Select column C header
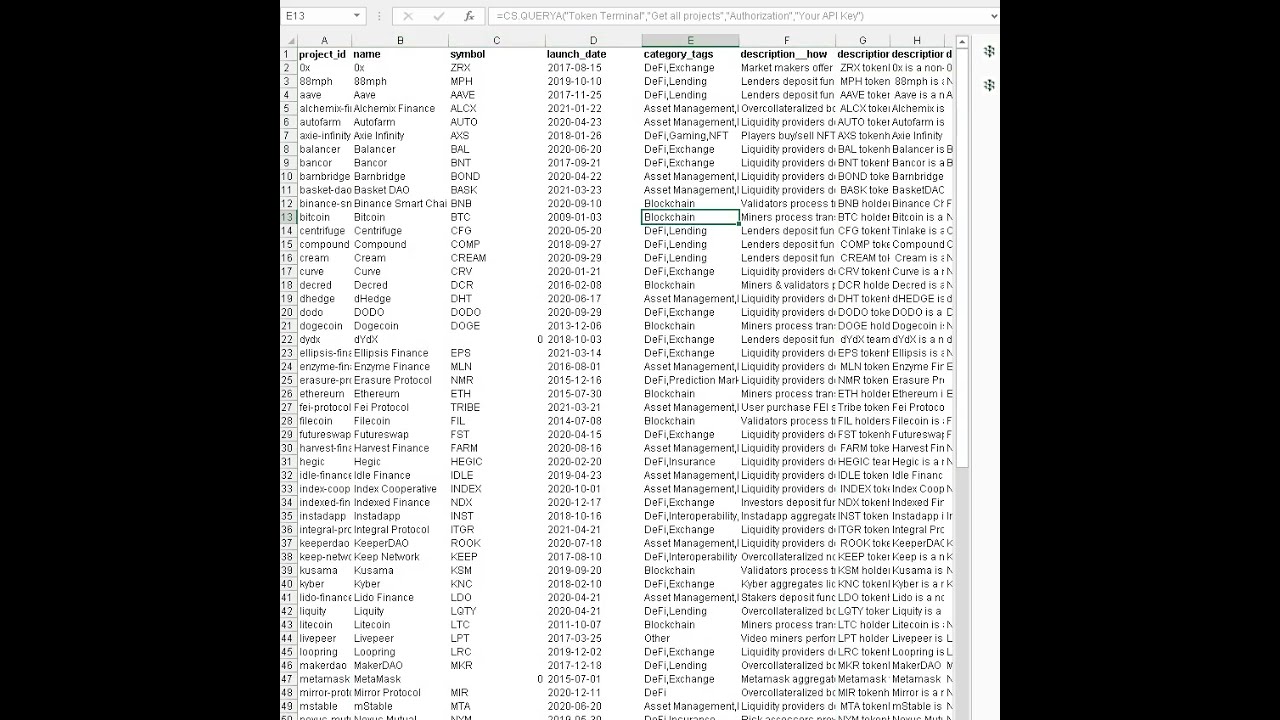The image size is (1280, 720). tap(496, 41)
